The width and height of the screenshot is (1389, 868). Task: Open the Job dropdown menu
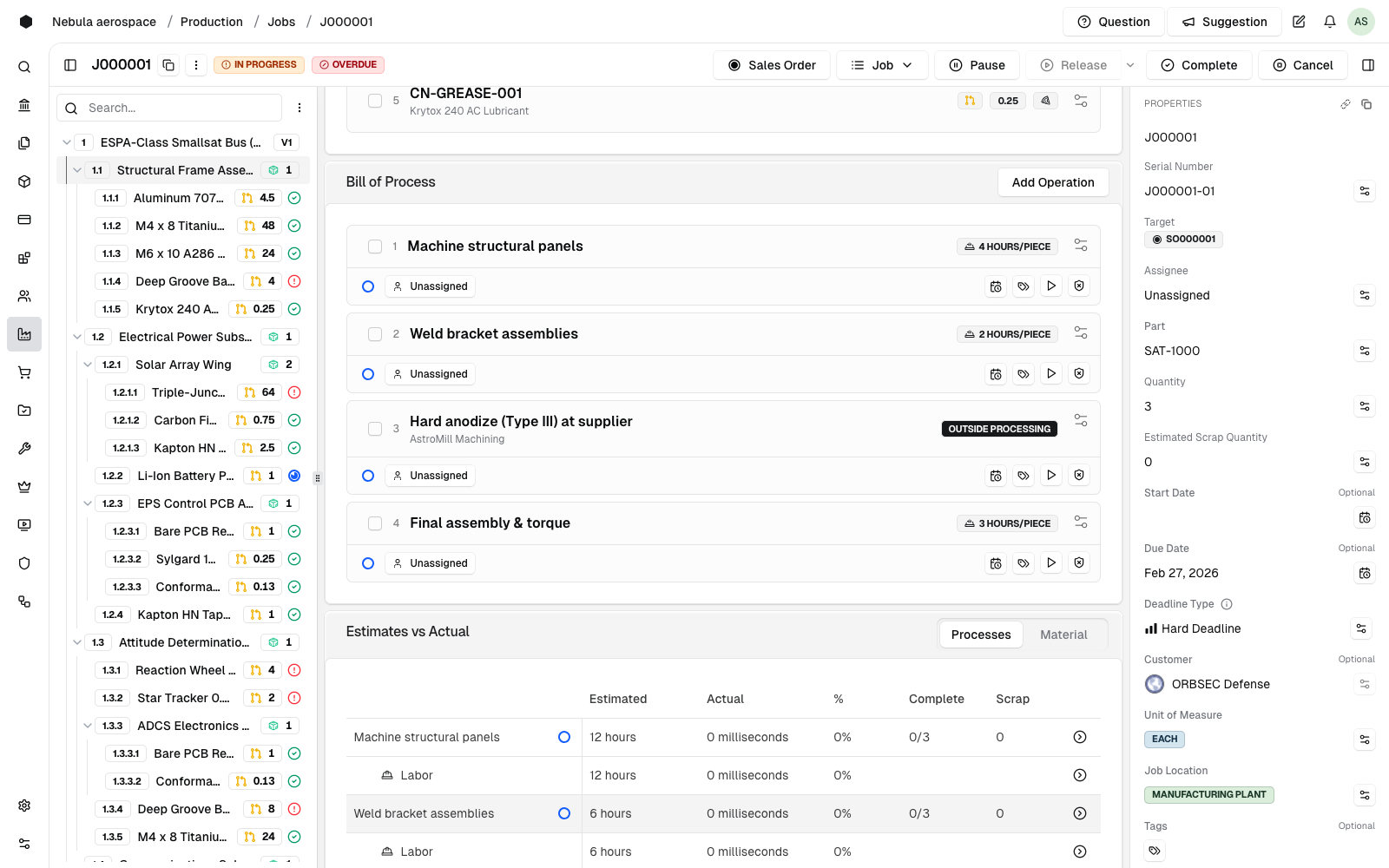(882, 65)
